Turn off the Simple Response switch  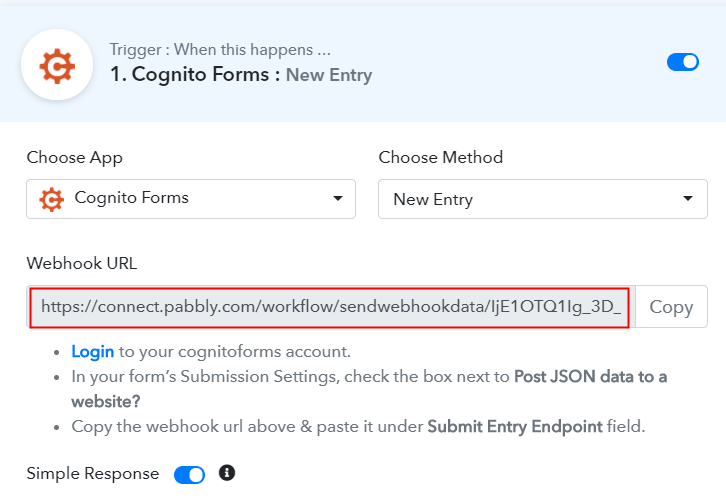click(x=189, y=474)
